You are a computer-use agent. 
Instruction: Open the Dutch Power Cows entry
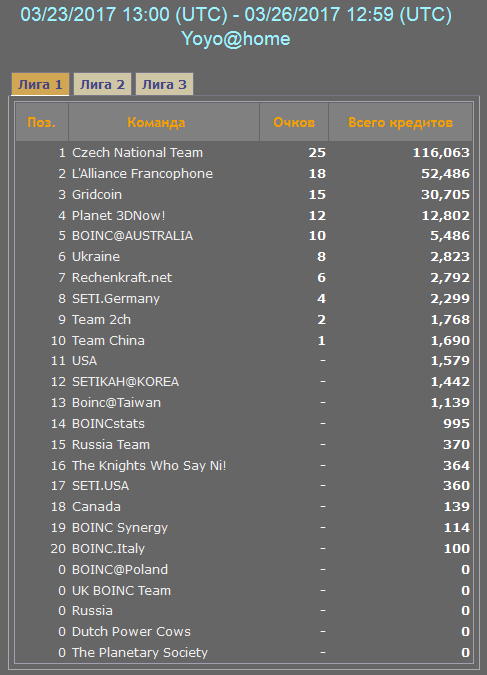[x=131, y=632]
